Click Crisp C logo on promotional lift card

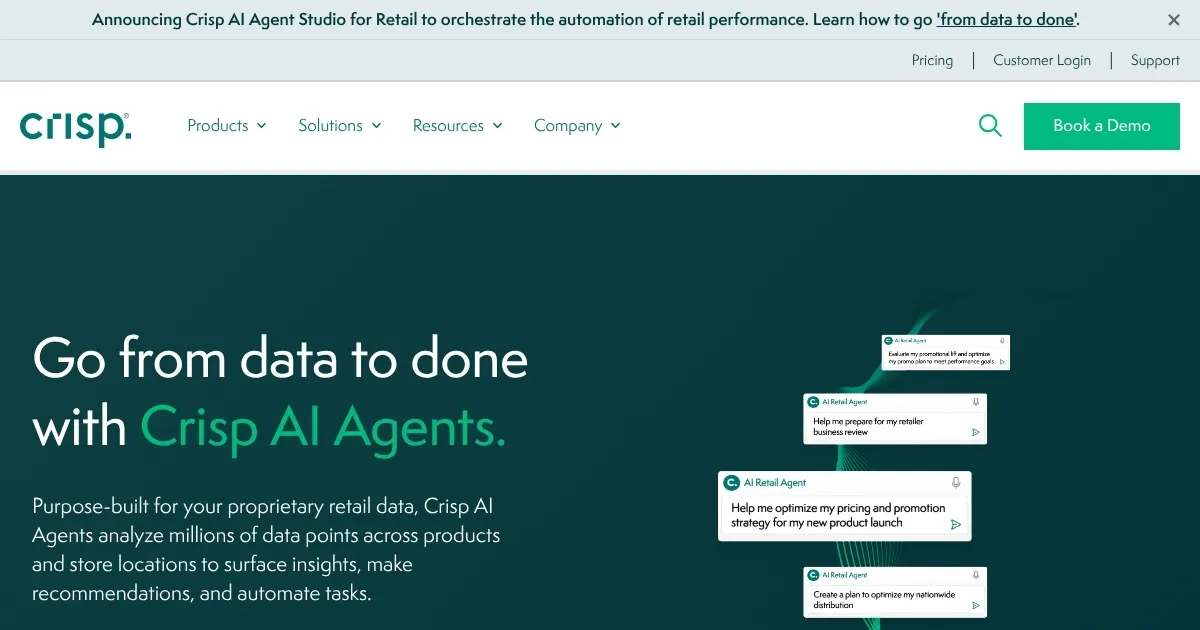(889, 341)
